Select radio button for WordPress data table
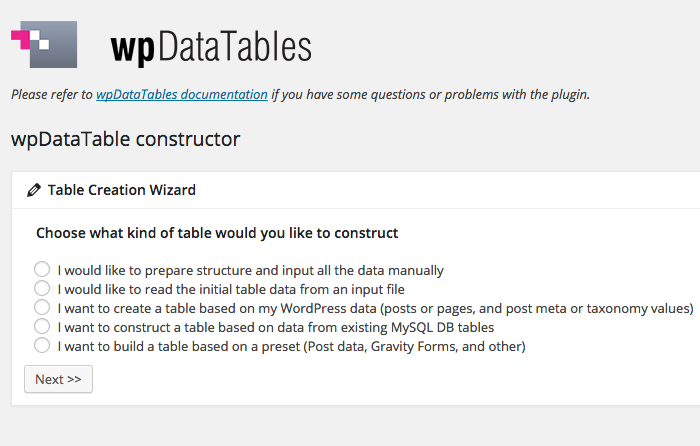 (x=42, y=307)
